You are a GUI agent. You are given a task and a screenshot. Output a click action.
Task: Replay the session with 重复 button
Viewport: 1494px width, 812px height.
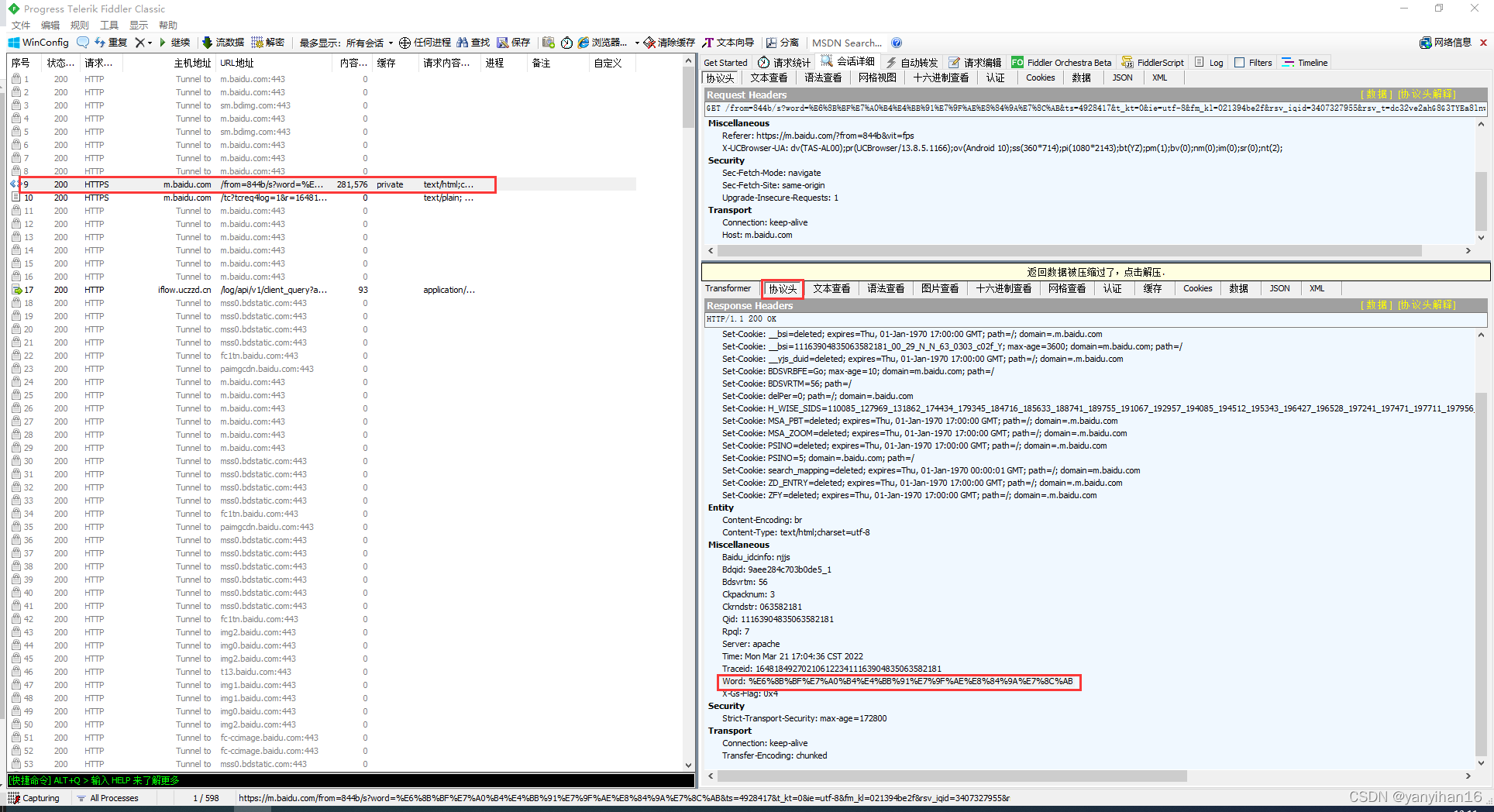111,43
